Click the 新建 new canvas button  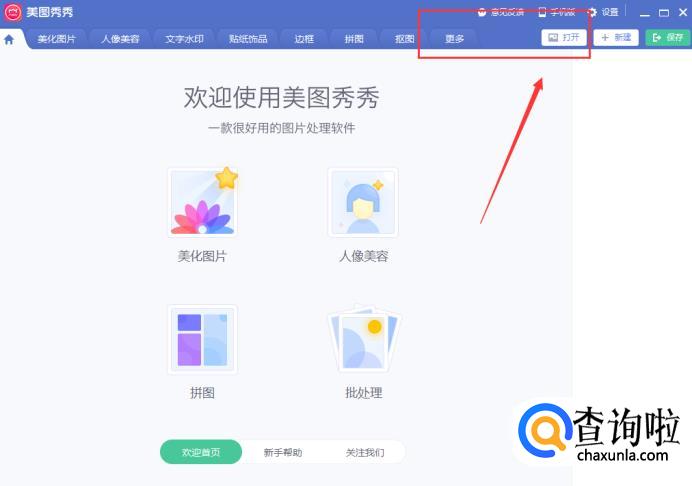click(x=616, y=38)
